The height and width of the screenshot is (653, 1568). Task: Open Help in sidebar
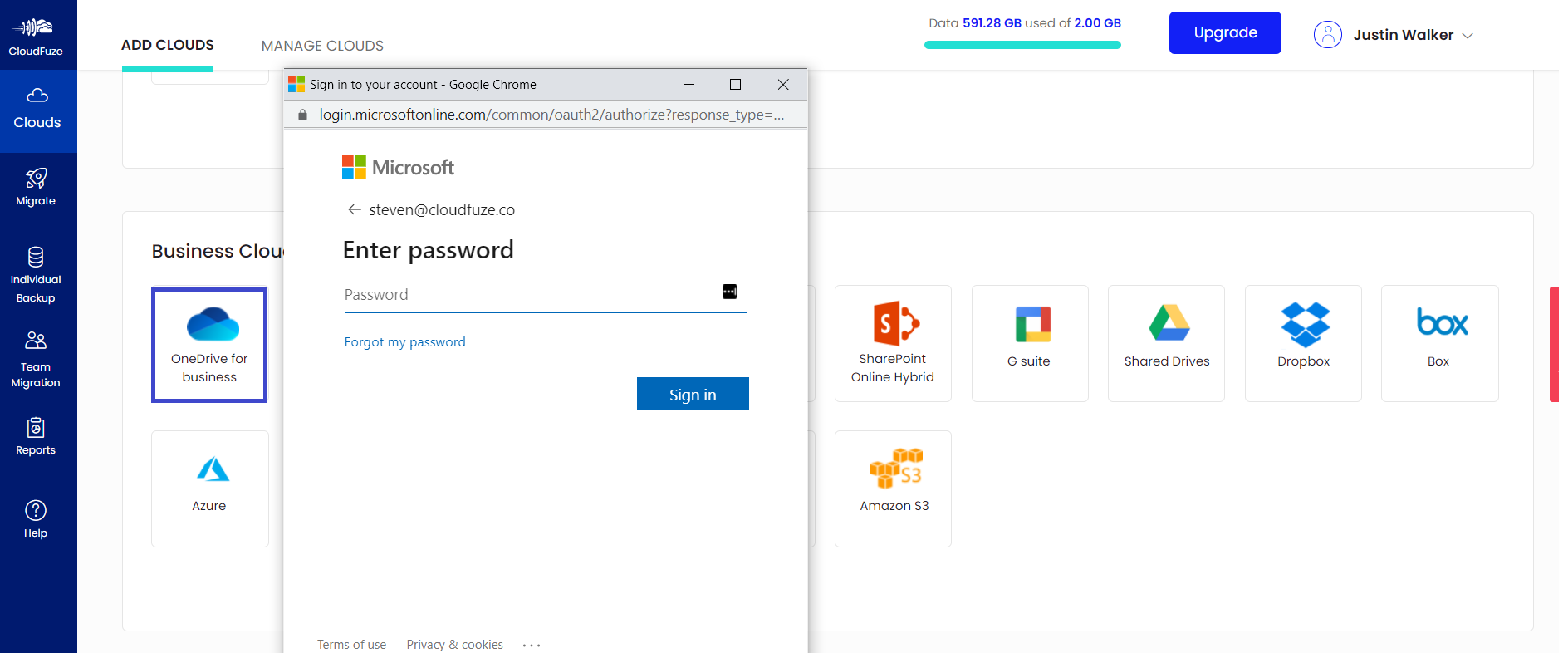[36, 520]
